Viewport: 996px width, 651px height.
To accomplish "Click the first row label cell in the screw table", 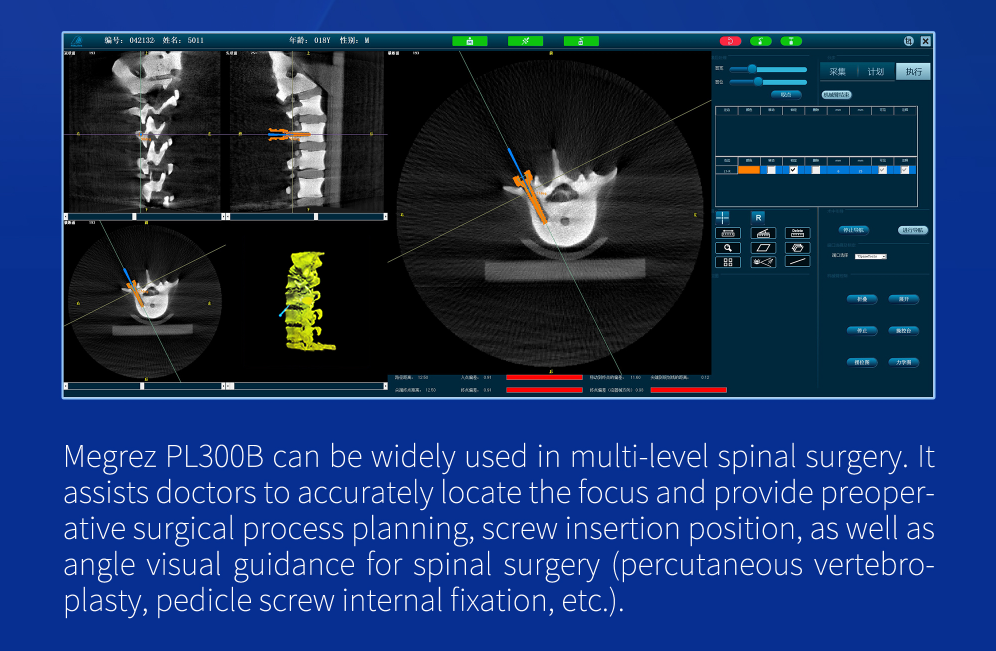I will pyautogui.click(x=727, y=170).
